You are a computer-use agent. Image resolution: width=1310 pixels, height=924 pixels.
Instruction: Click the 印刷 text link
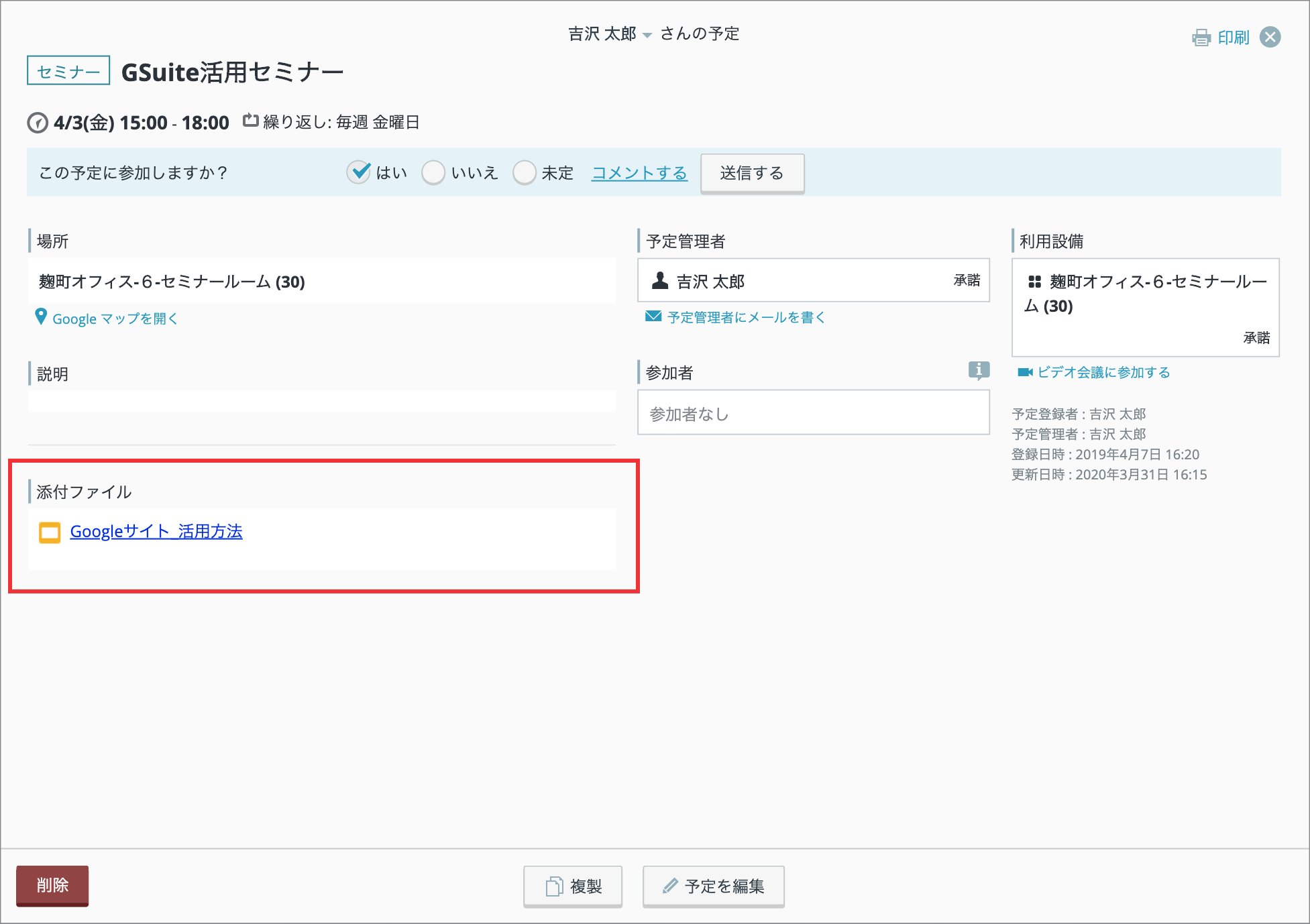pyautogui.click(x=1234, y=38)
